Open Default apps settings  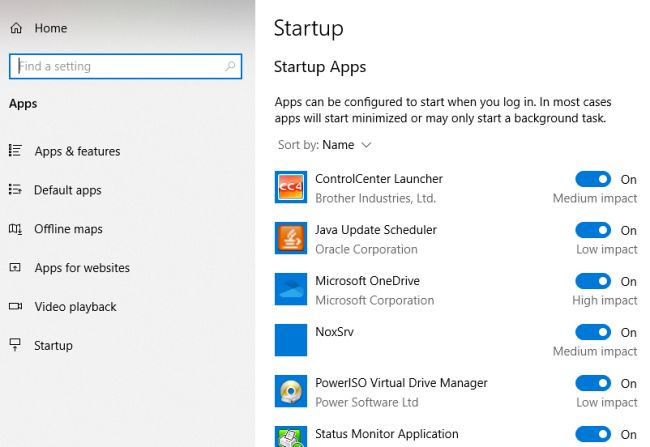point(68,190)
